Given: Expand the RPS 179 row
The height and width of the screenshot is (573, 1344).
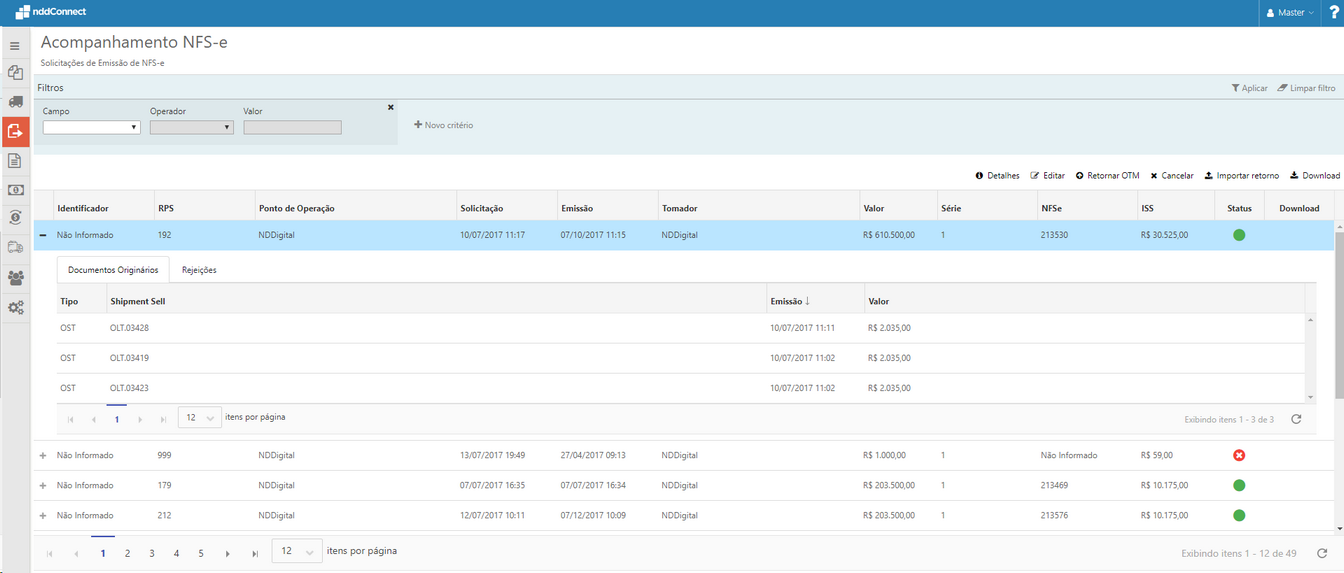Looking at the screenshot, I should coord(43,485).
